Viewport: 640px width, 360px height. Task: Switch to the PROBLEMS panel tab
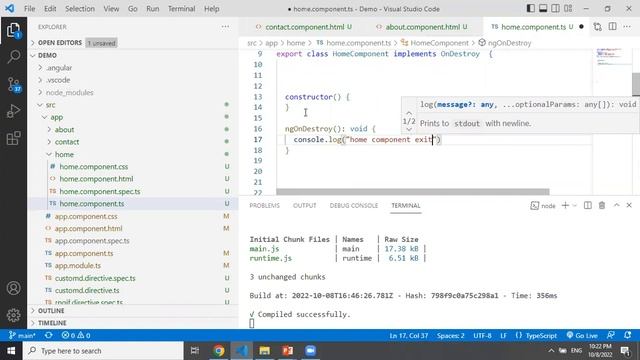tap(264, 205)
